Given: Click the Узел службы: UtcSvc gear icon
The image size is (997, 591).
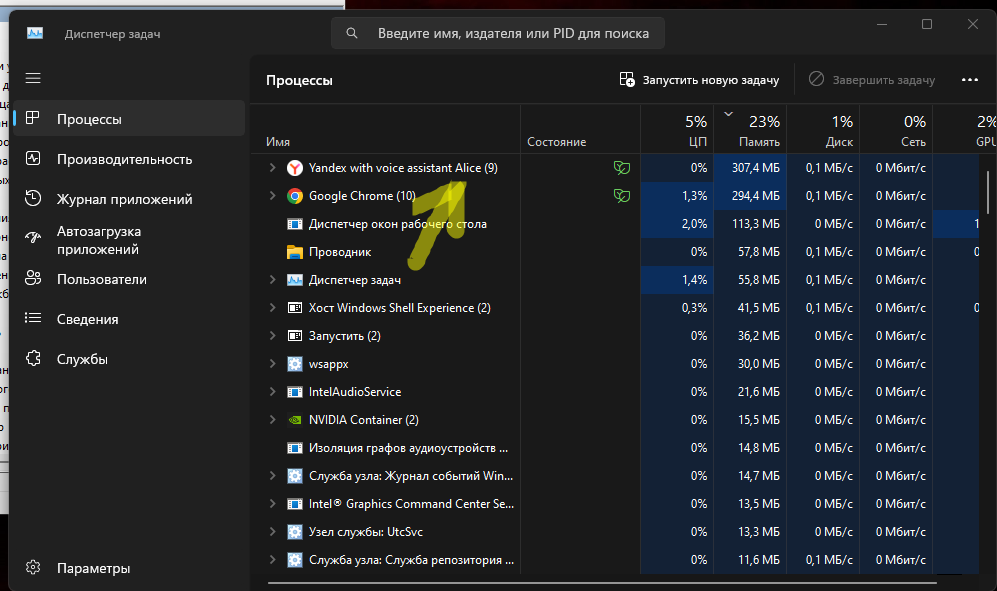Looking at the screenshot, I should click(x=294, y=532).
